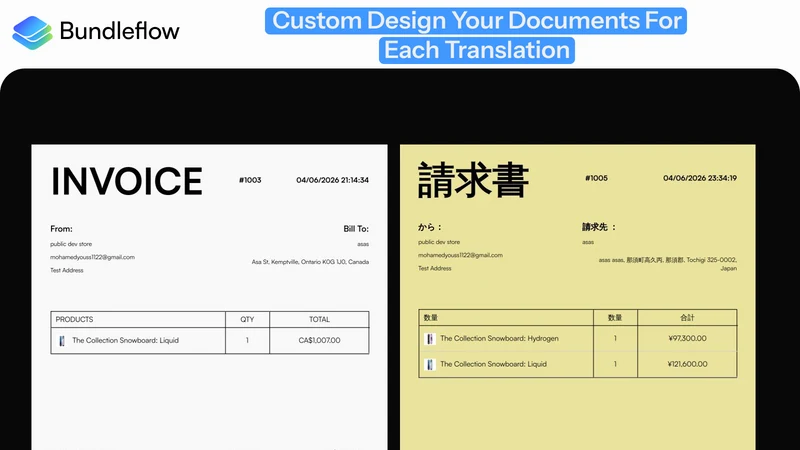800x450 pixels.
Task: Click the INVOICE title on the white document
Action: pos(127,181)
